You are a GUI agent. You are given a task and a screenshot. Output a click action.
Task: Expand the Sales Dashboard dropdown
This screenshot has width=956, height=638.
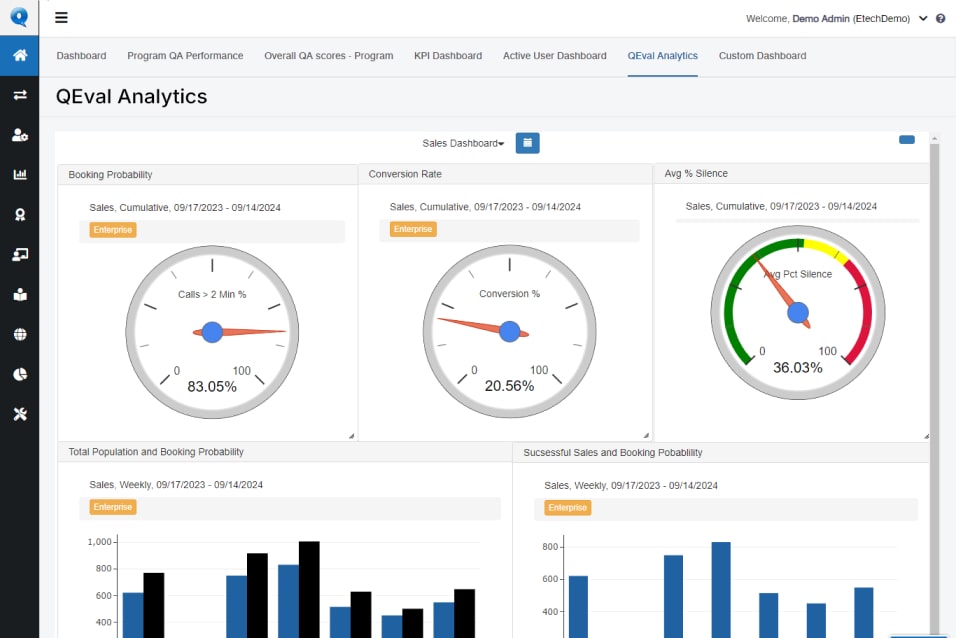pos(463,144)
